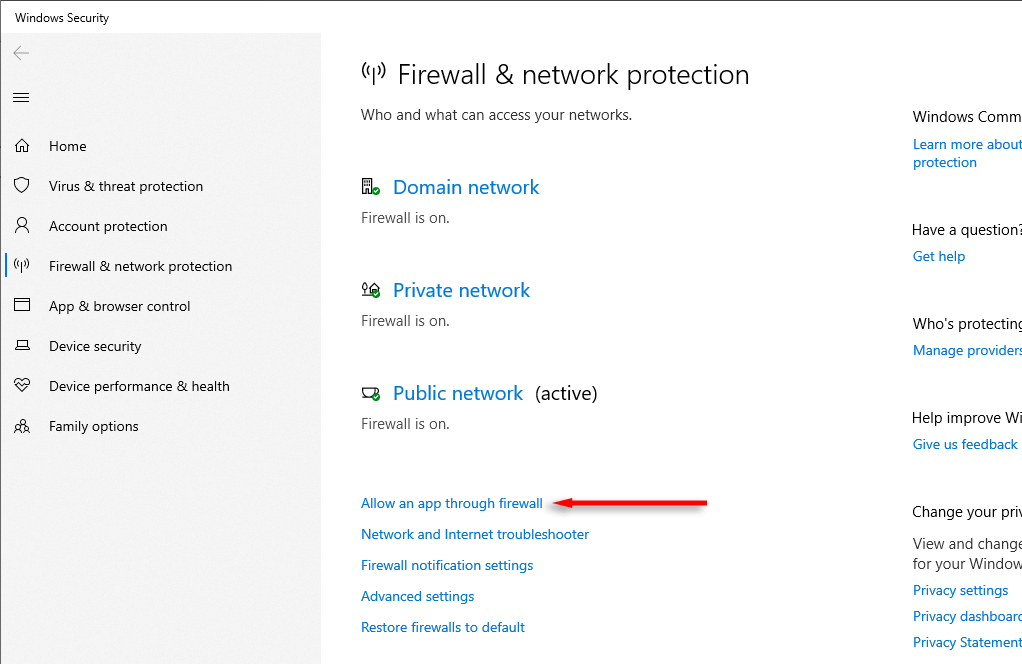This screenshot has height=664, width=1022.
Task: Click the Virus & threat protection shield icon
Action: 22,186
